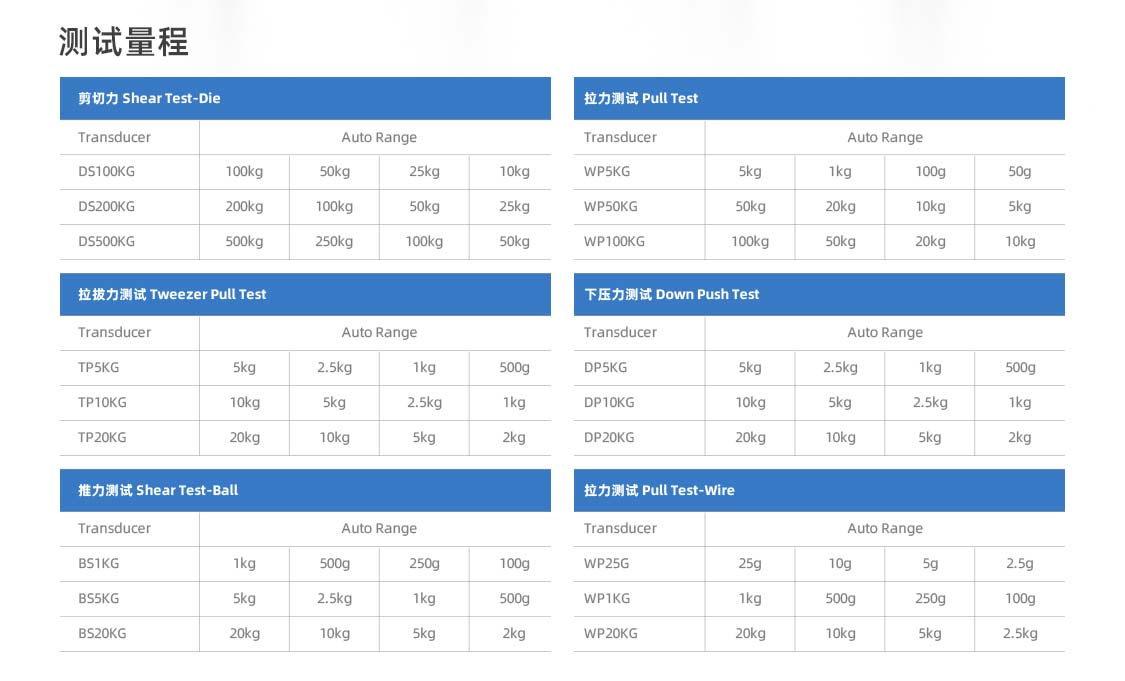The height and width of the screenshot is (681, 1125).
Task: Click Auto Range heading in Shear Test-Die table
Action: point(379,137)
